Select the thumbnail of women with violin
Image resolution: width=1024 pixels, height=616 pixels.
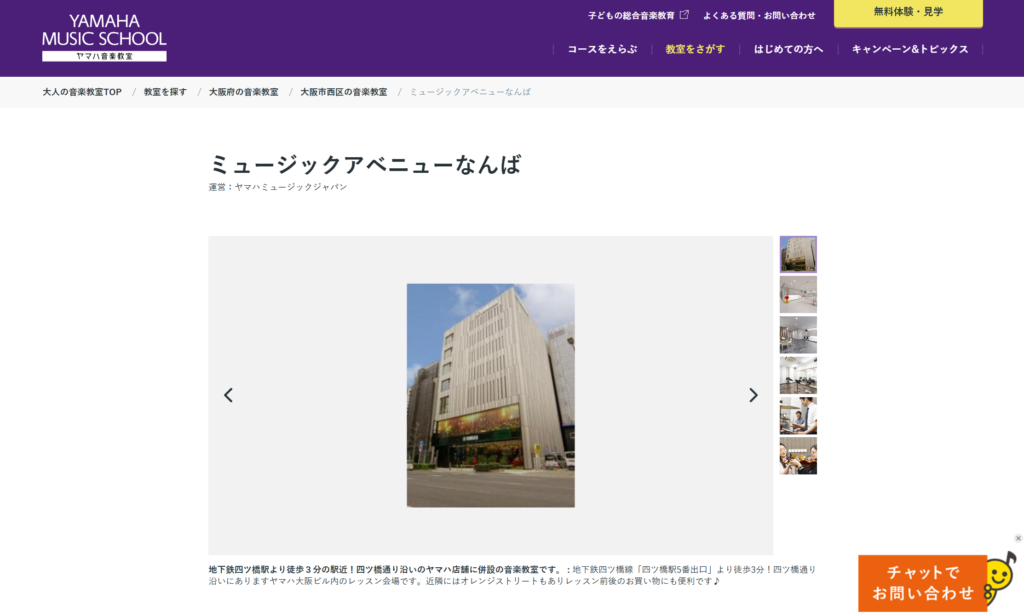tap(798, 456)
